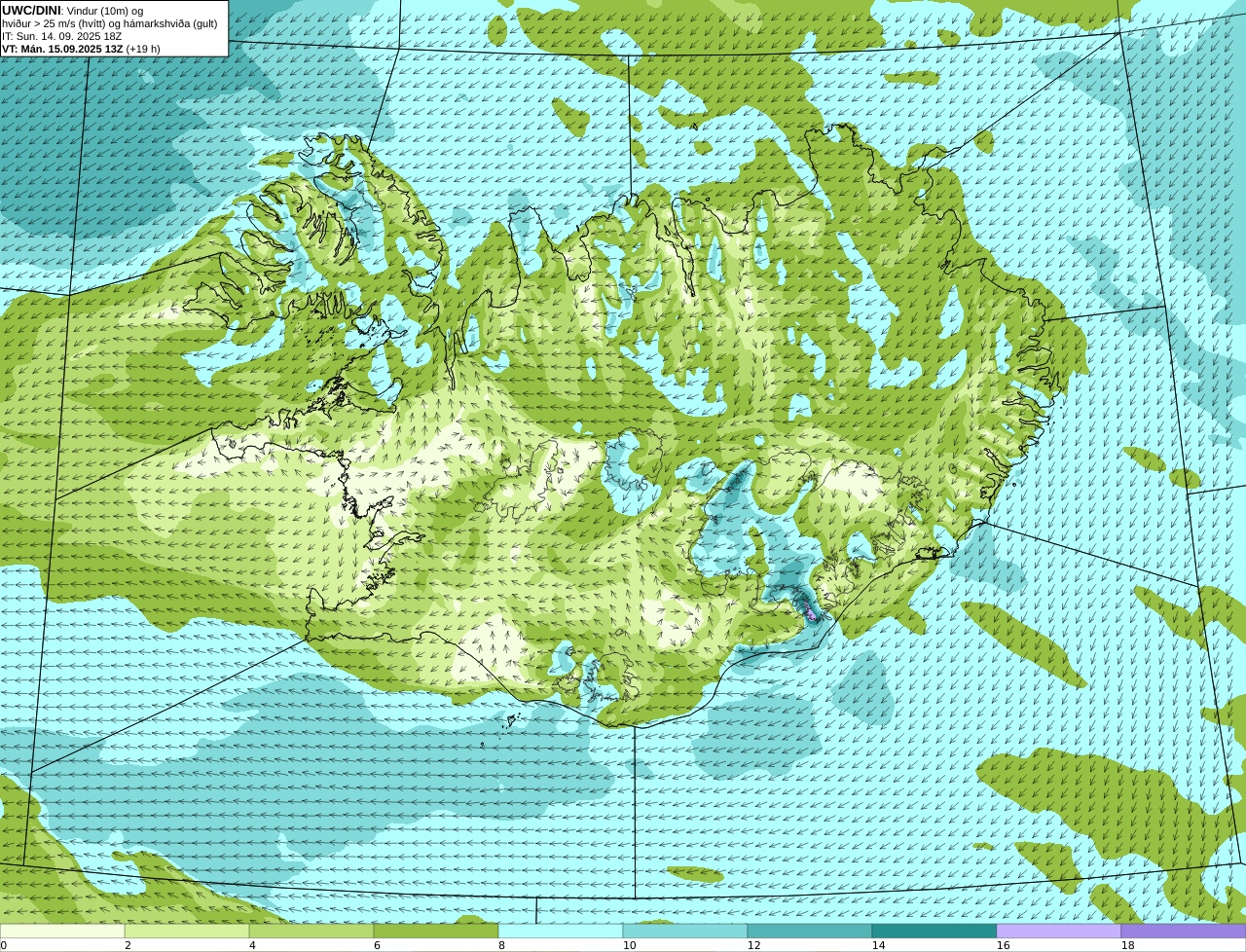This screenshot has height=952, width=1246.
Task: Click the 'UWC/DINI: Vindur (10m) og' title line
Action: (x=72, y=11)
